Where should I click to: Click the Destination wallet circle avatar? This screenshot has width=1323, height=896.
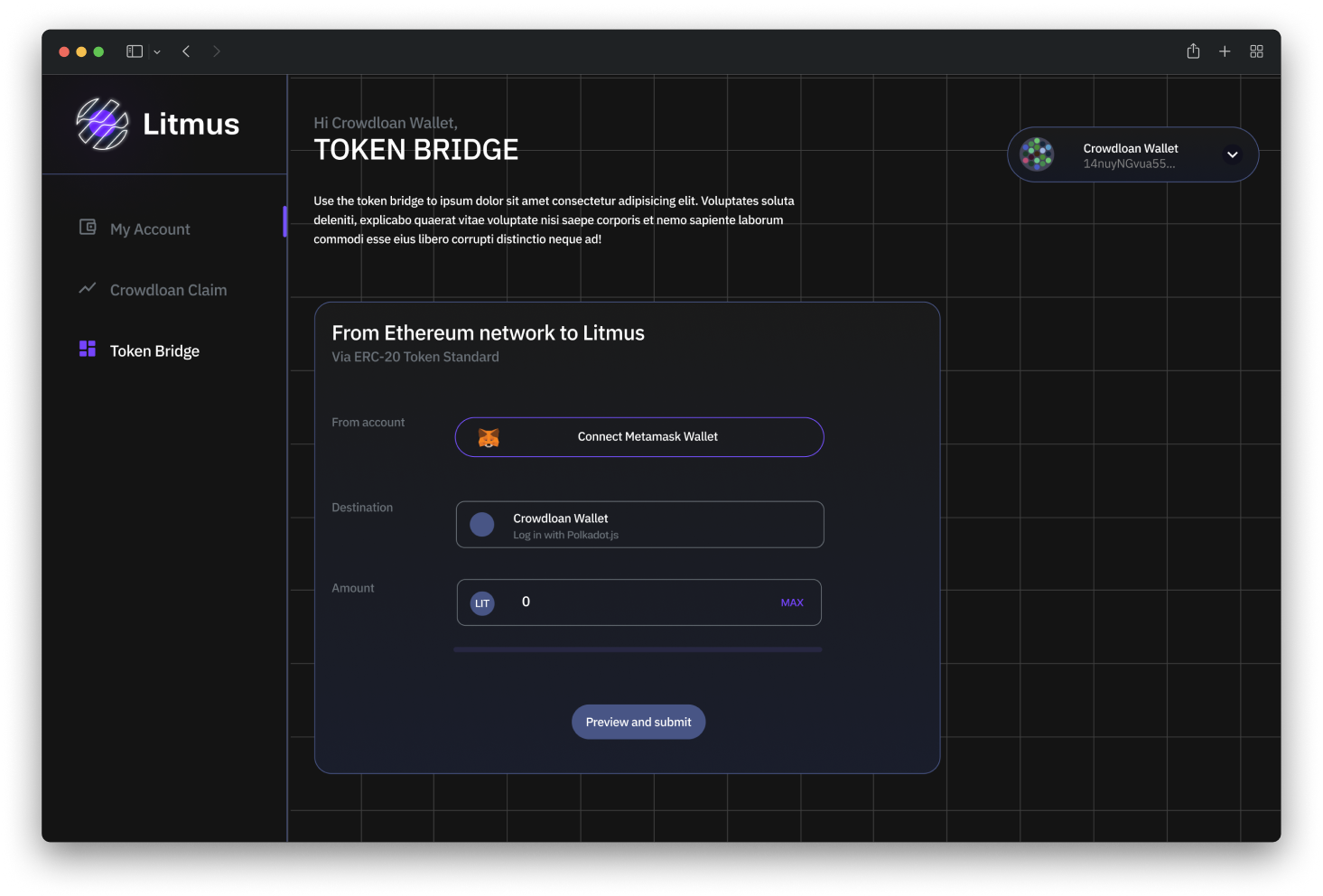[482, 525]
